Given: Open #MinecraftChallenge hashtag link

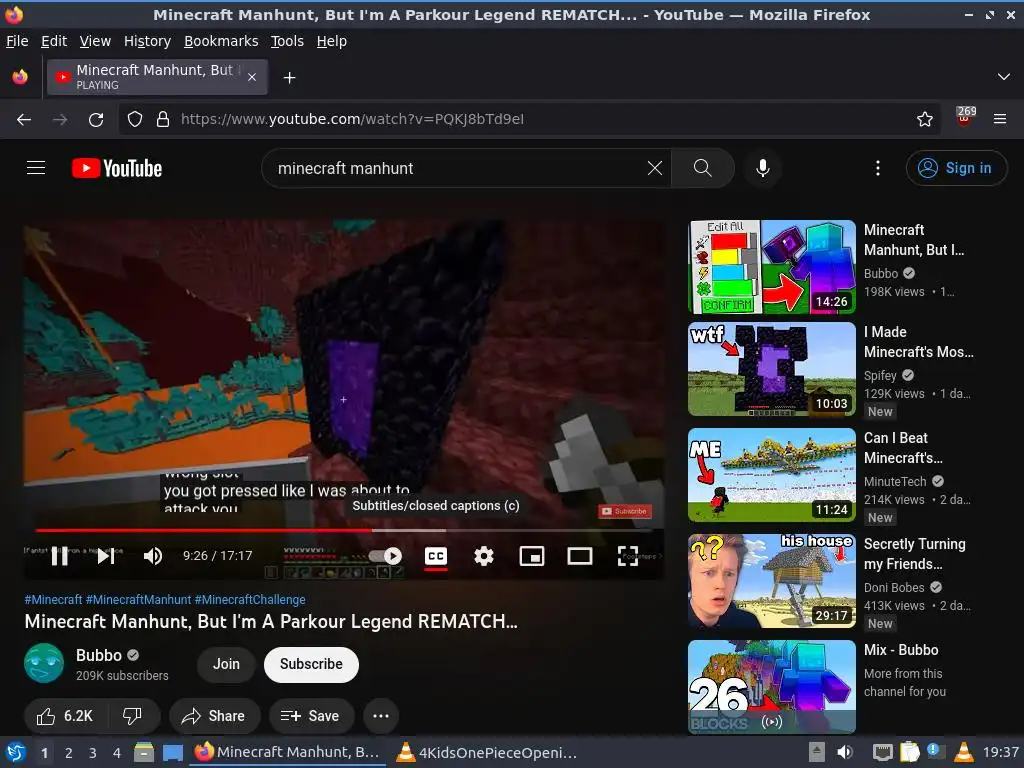Looking at the screenshot, I should pos(250,600).
